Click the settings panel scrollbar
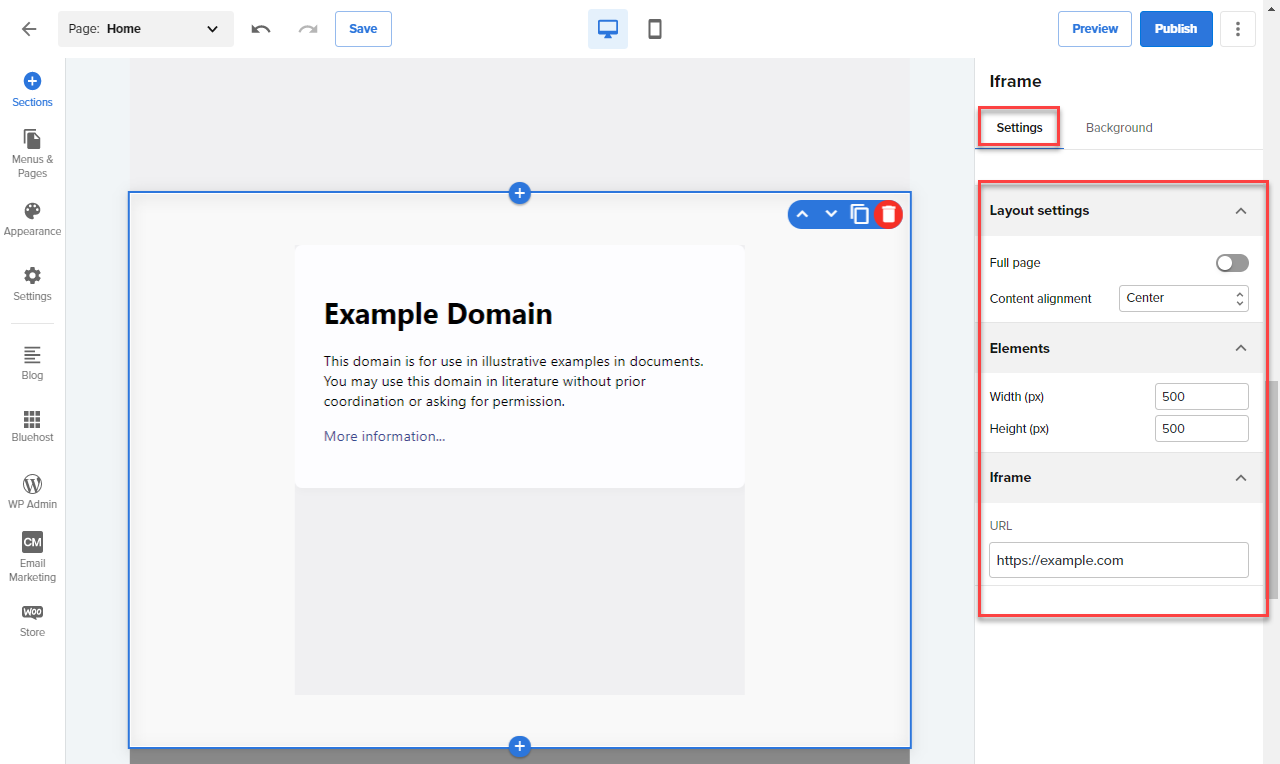 (x=1272, y=490)
